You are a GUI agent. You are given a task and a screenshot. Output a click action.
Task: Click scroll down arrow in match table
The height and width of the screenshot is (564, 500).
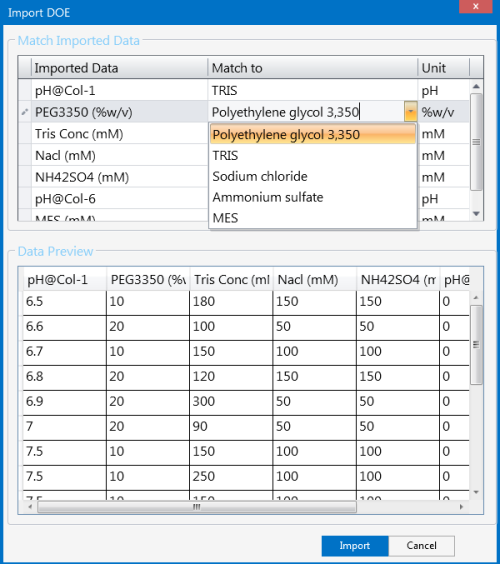tap(476, 214)
